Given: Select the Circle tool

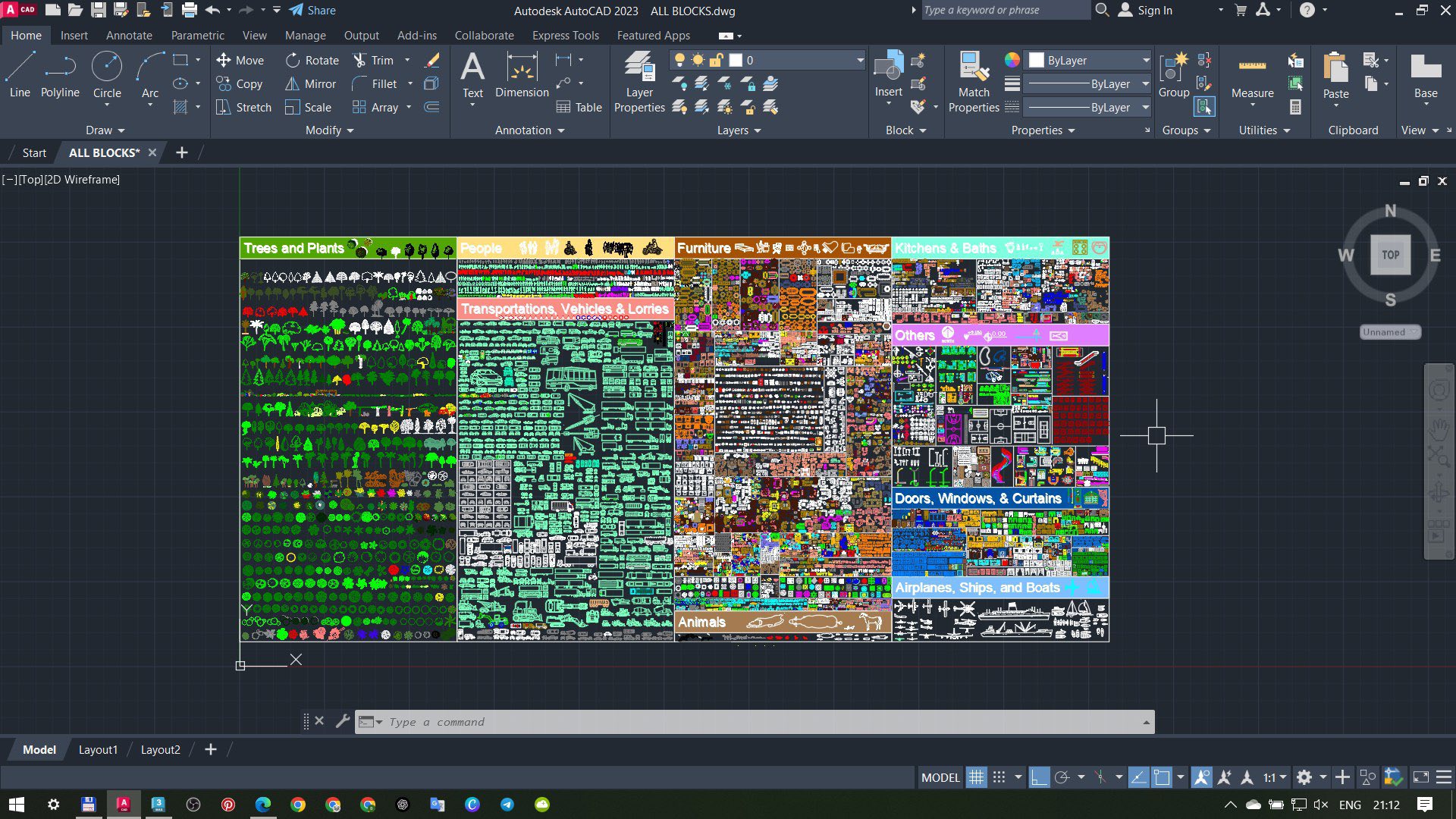Looking at the screenshot, I should pos(107,76).
